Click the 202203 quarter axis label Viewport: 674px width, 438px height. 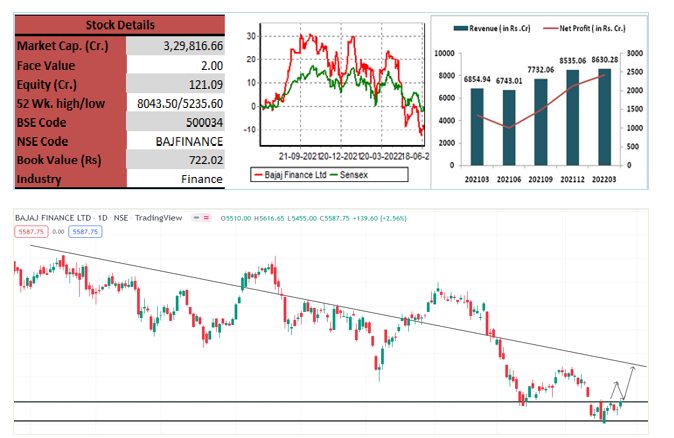pos(604,179)
